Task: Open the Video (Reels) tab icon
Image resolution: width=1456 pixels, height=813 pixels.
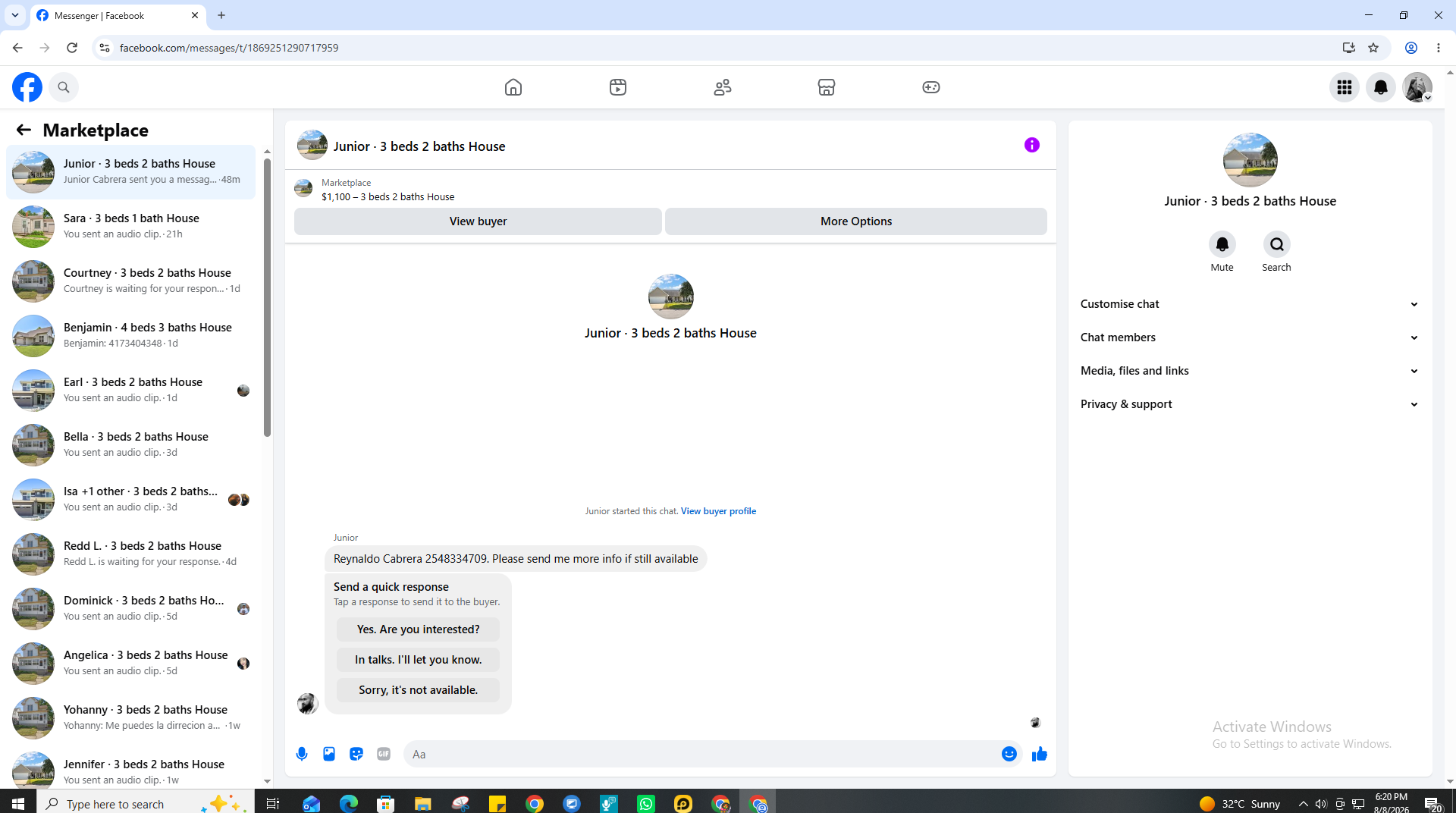Action: point(618,87)
